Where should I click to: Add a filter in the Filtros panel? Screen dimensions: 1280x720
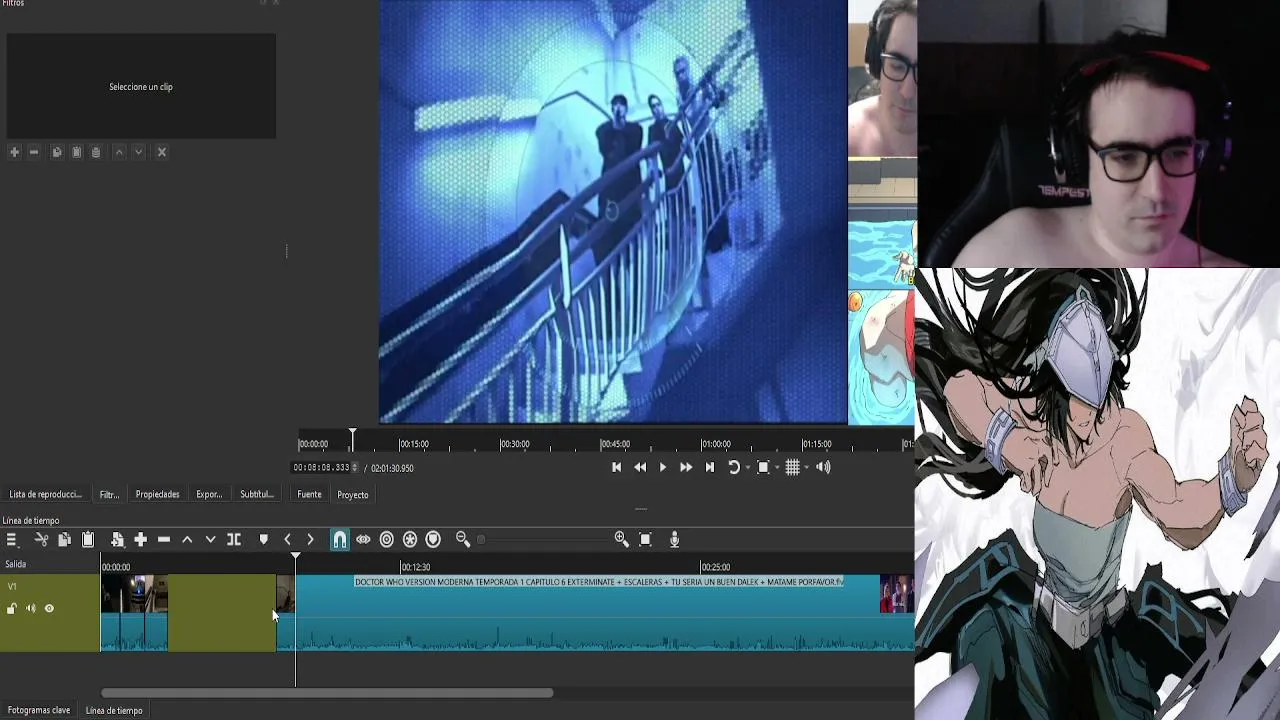[x=14, y=152]
